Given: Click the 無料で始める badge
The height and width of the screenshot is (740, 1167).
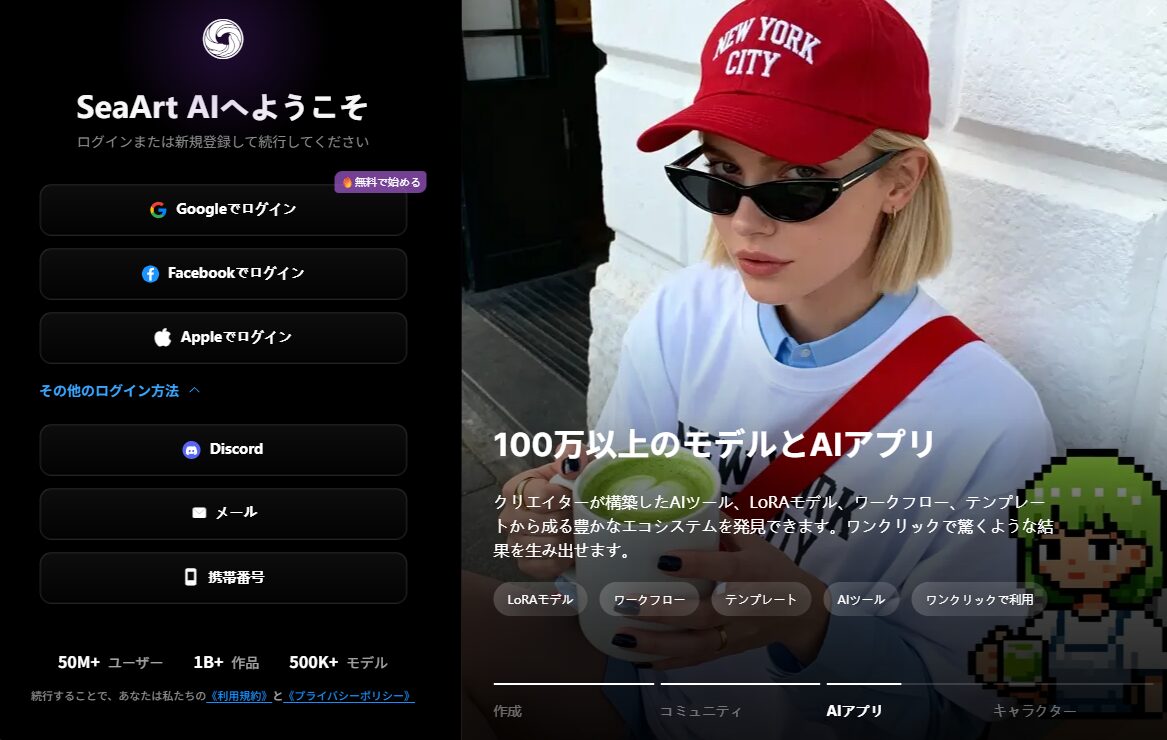Looking at the screenshot, I should (380, 182).
